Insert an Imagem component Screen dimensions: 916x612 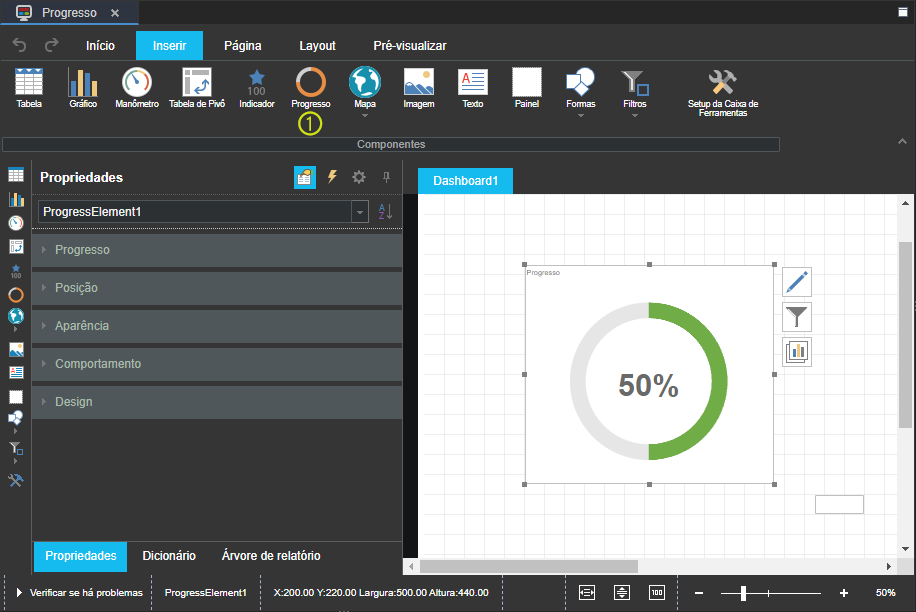tap(419, 88)
